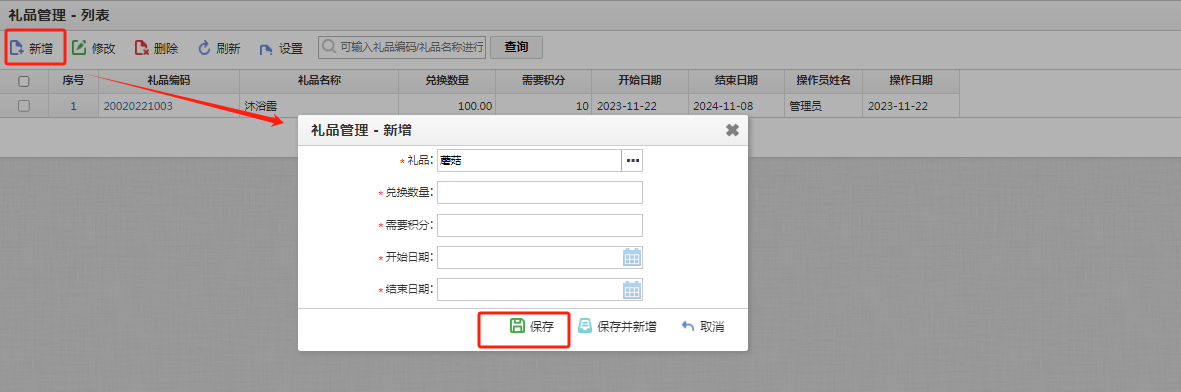1181x392 pixels.
Task: Click the 查询 (Query) button
Action: pos(517,47)
